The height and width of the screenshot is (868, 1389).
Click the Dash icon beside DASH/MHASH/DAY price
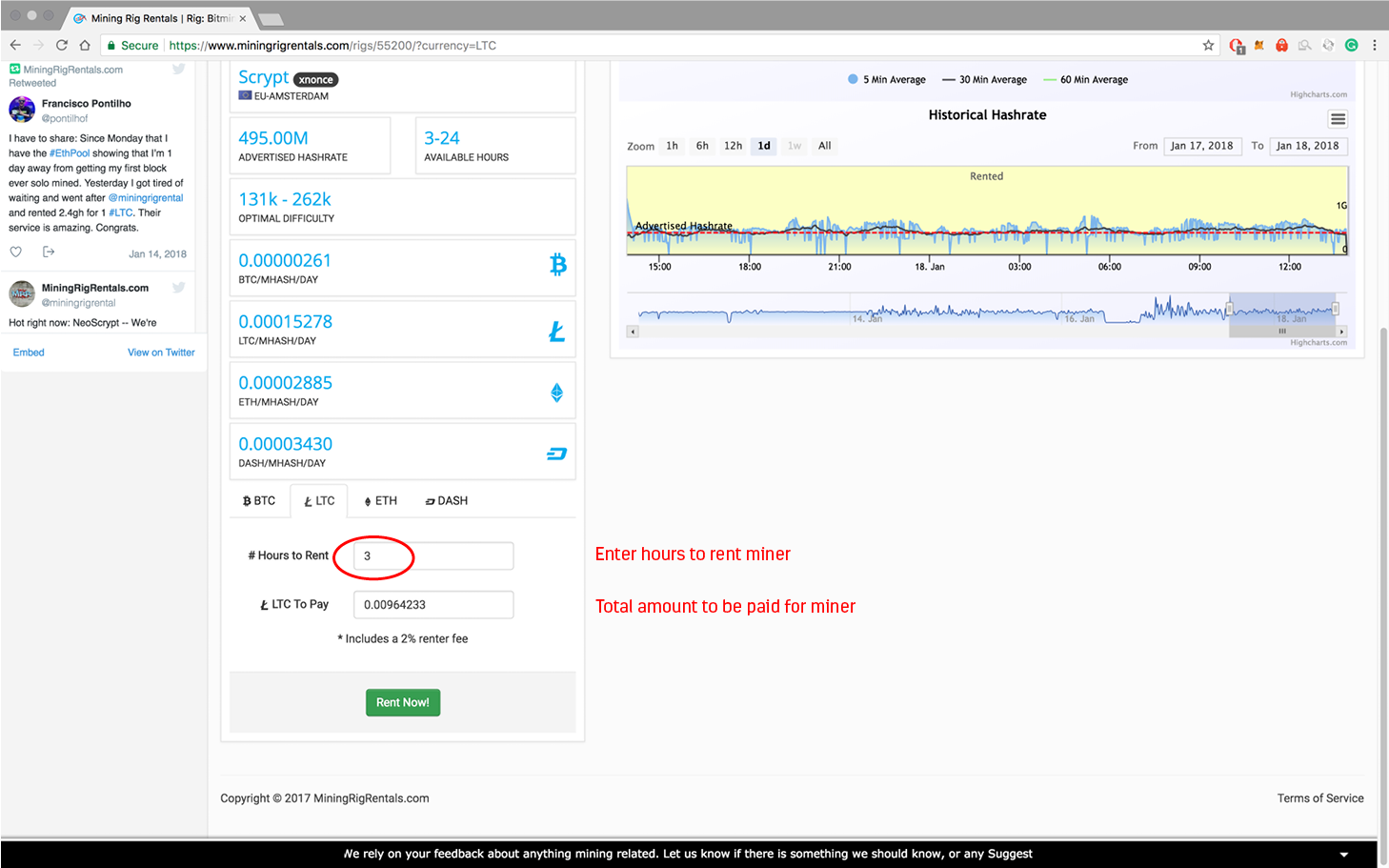[557, 454]
